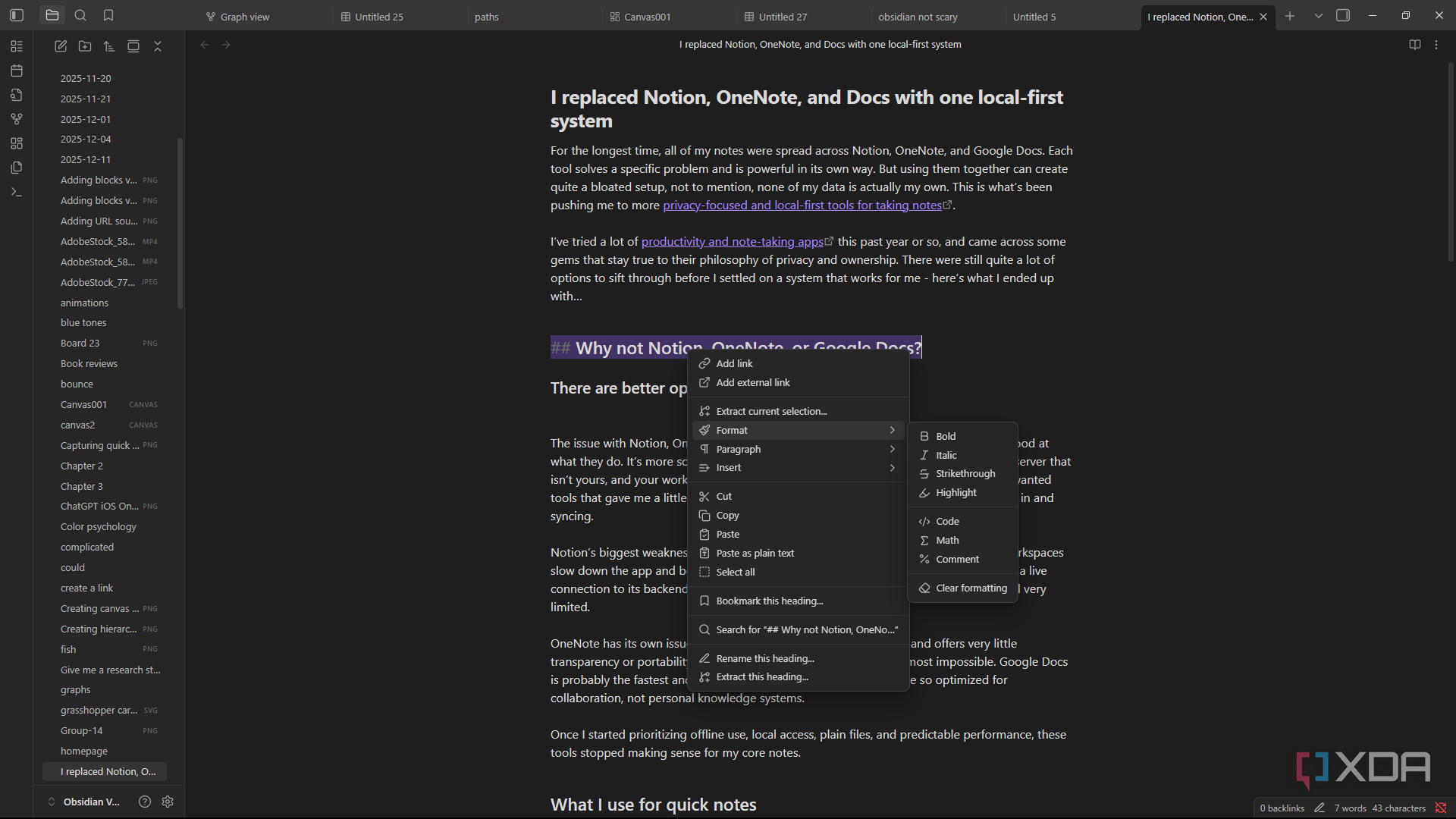Select Add external link menu entry
The image size is (1456, 819).
click(798, 383)
